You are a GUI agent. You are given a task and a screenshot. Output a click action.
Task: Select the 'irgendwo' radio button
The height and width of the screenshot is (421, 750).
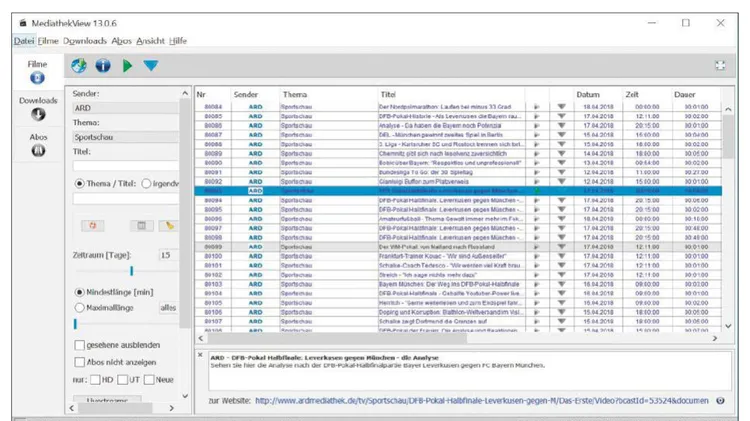[146, 184]
